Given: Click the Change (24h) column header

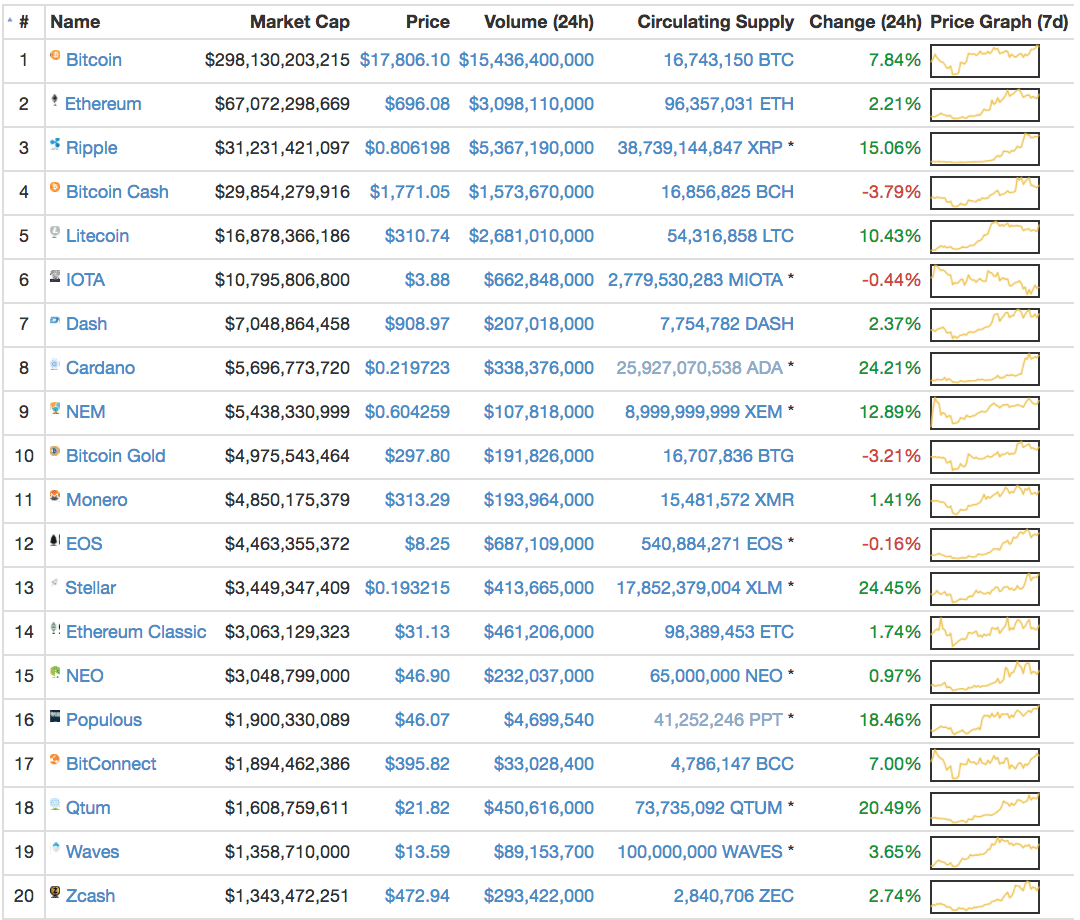Looking at the screenshot, I should point(866,21).
